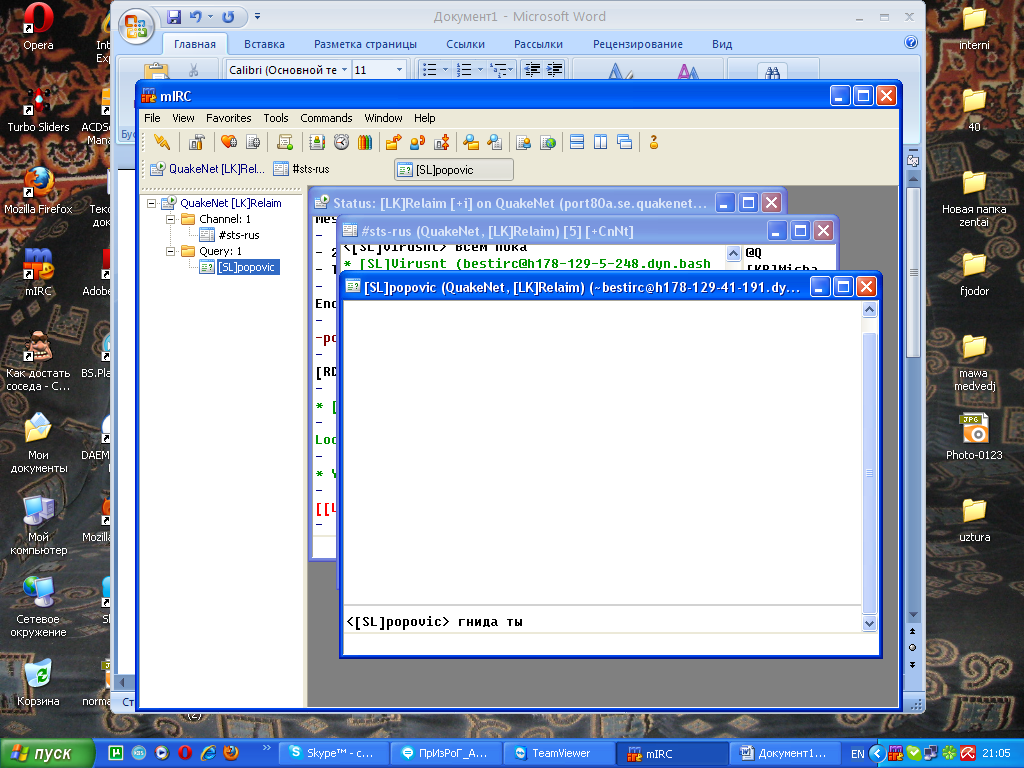
Task: Open the mIRC Help menu
Action: tap(424, 118)
